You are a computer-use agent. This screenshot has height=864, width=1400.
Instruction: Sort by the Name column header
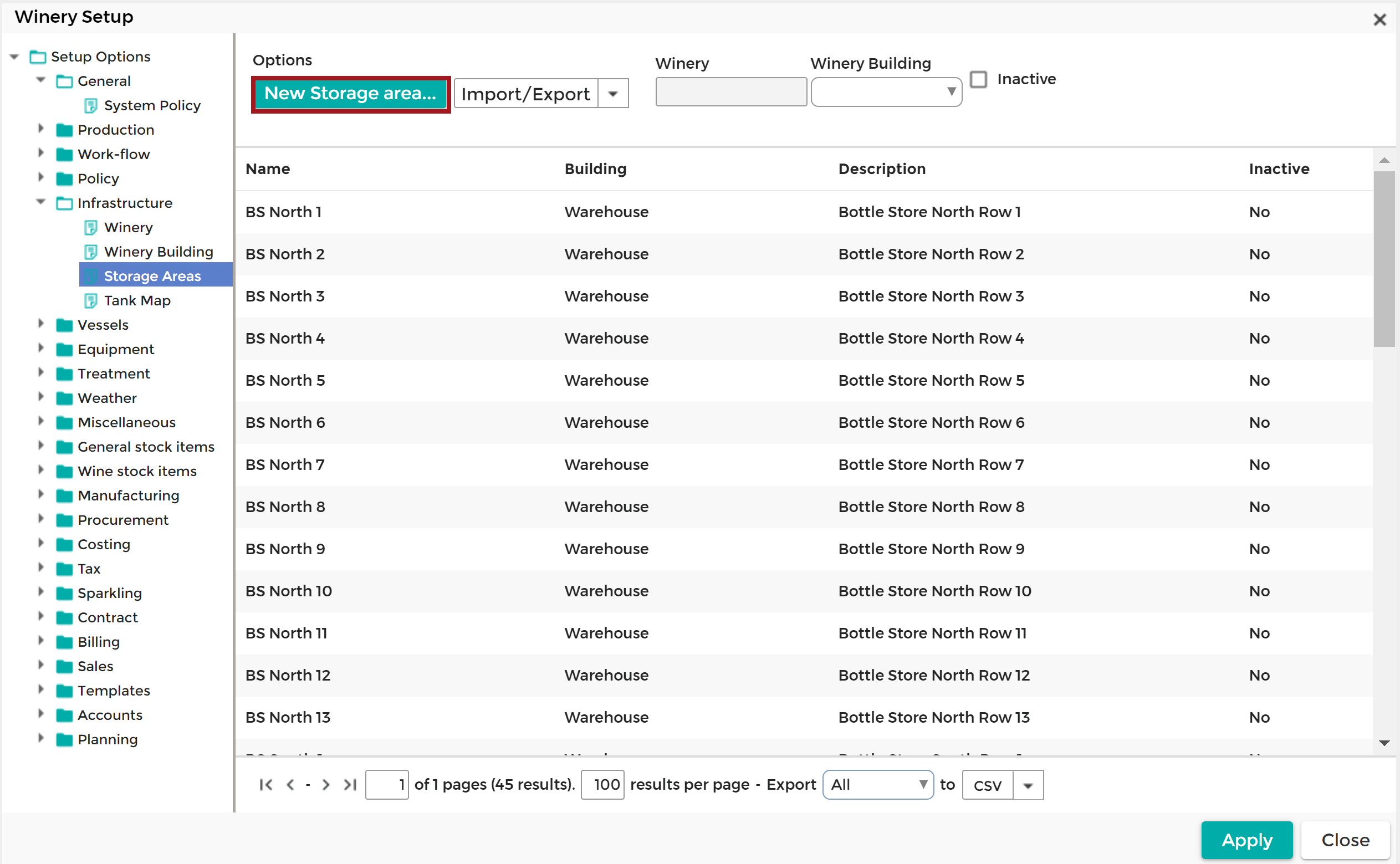tap(268, 169)
